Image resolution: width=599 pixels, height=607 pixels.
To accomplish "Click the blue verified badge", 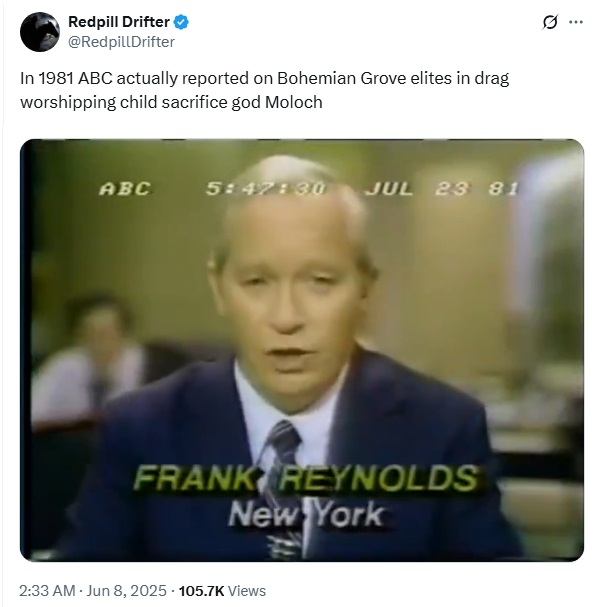I will [x=181, y=22].
